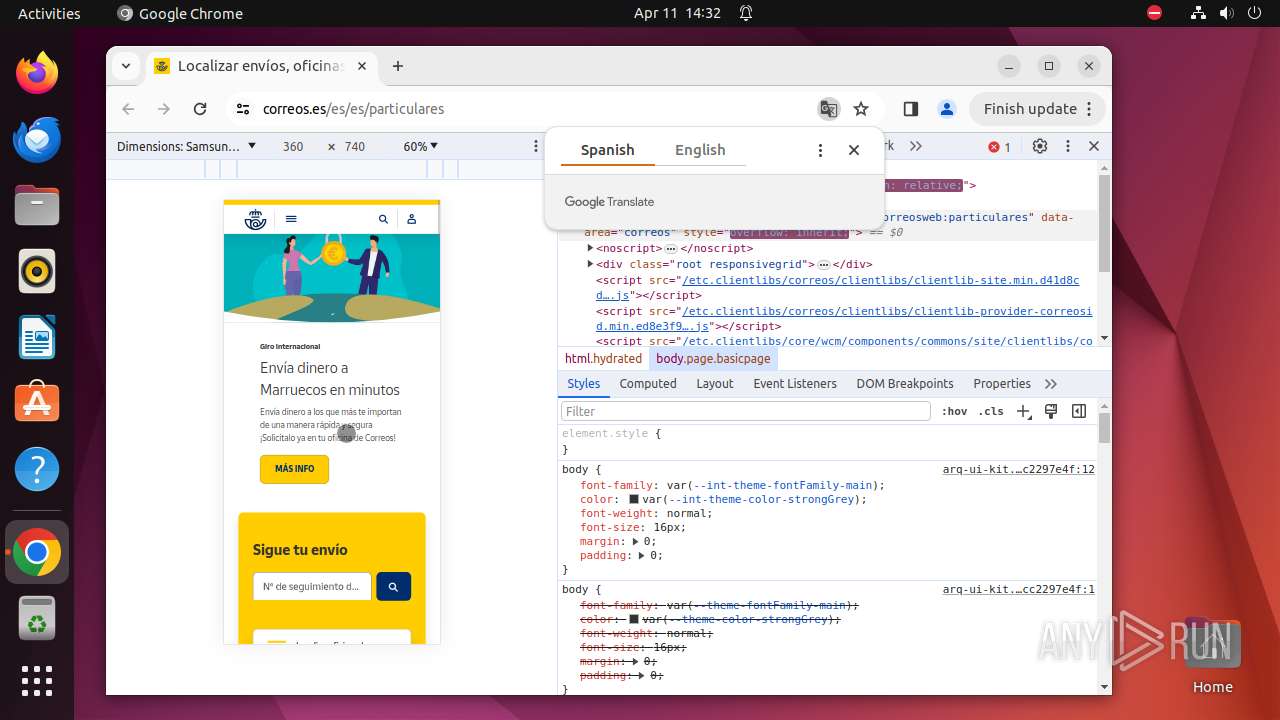Open DevTools settings gear
Image resolution: width=1280 pixels, height=720 pixels.
[1040, 146]
